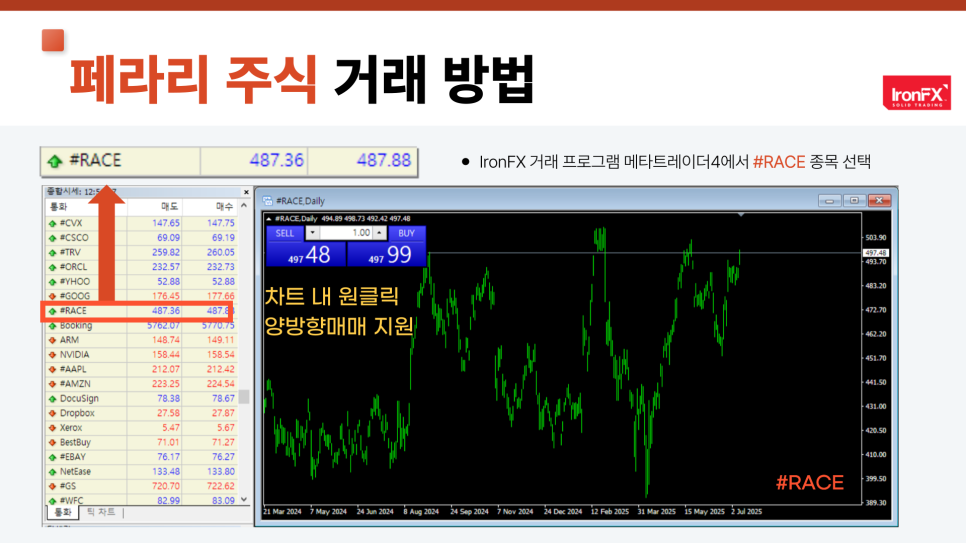Viewport: 966px width, 543px height.
Task: Click the green arrow icon beside #CVX
Action: 52,224
